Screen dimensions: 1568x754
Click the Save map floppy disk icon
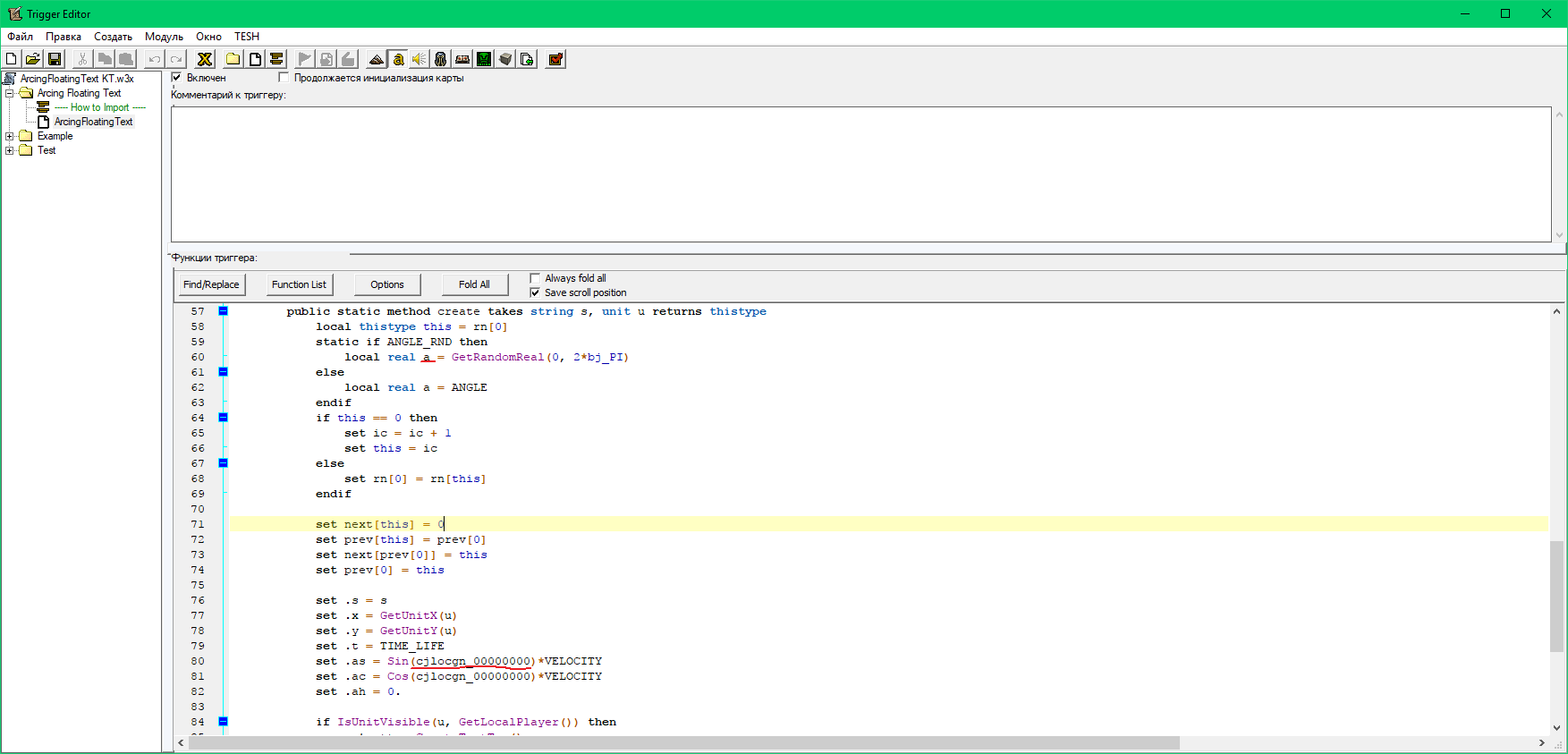click(x=55, y=59)
